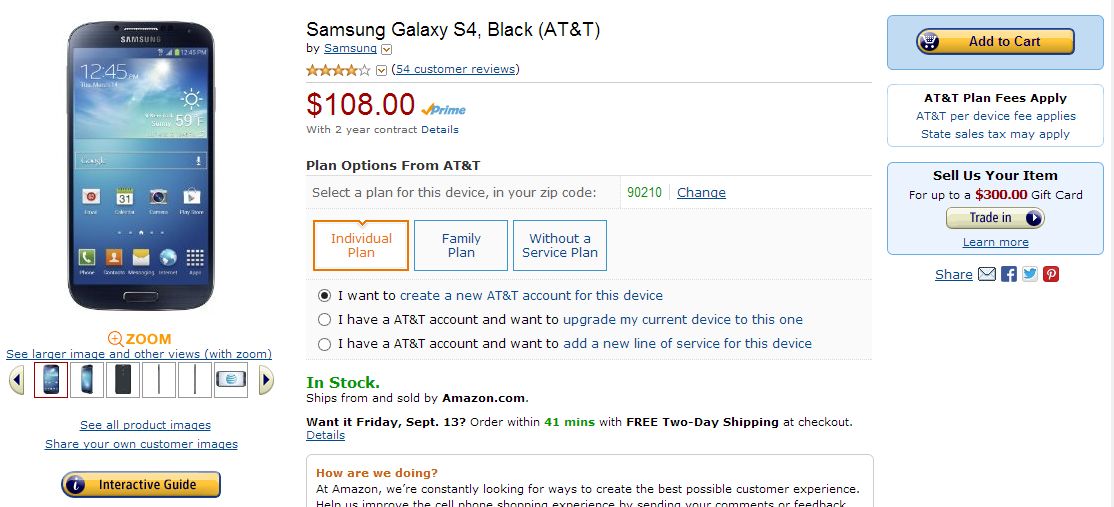Screen dimensions: 1114x507
Task: Select the Without a Service Plan tab
Action: [x=560, y=246]
